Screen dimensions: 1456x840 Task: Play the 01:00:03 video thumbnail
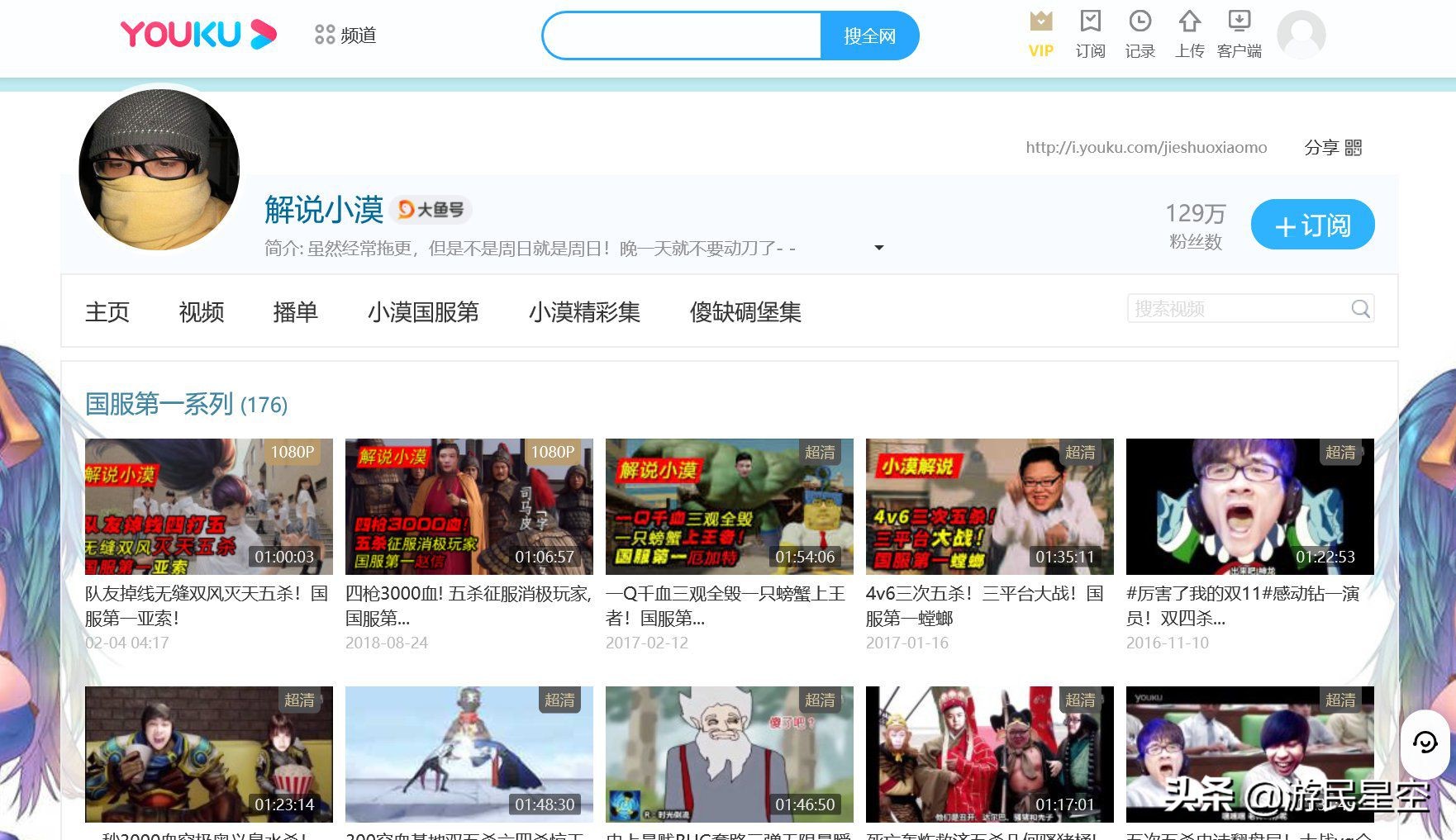(x=208, y=506)
